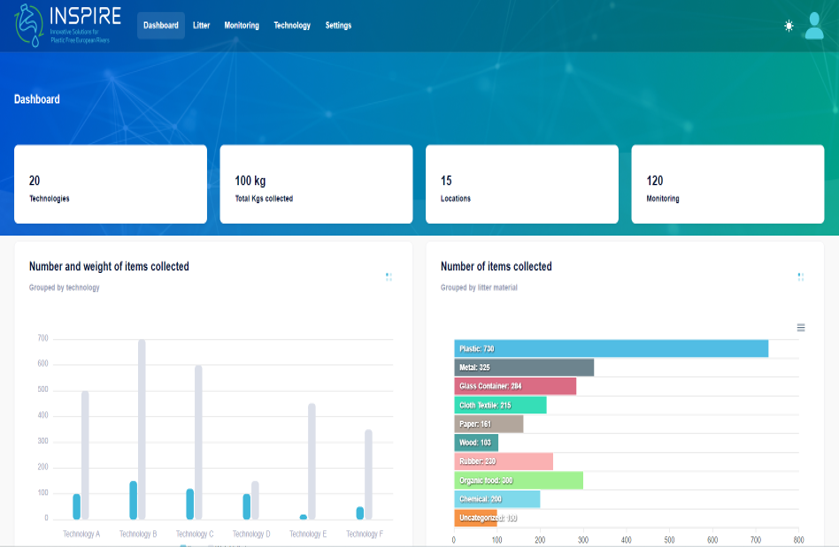The height and width of the screenshot is (547, 839).
Task: Select the 120 Monitoring card
Action: pos(727,184)
